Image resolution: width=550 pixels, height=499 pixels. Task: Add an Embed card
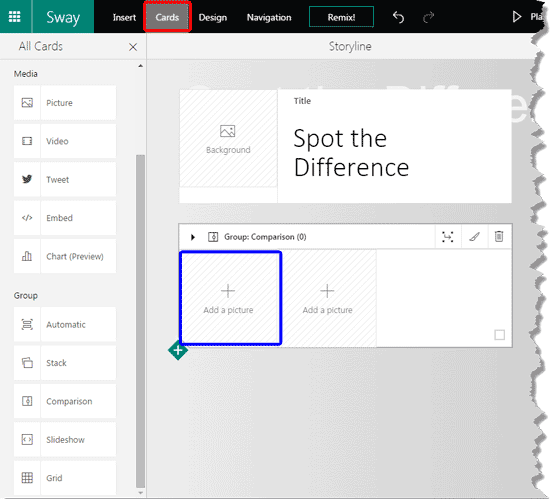tap(65, 218)
